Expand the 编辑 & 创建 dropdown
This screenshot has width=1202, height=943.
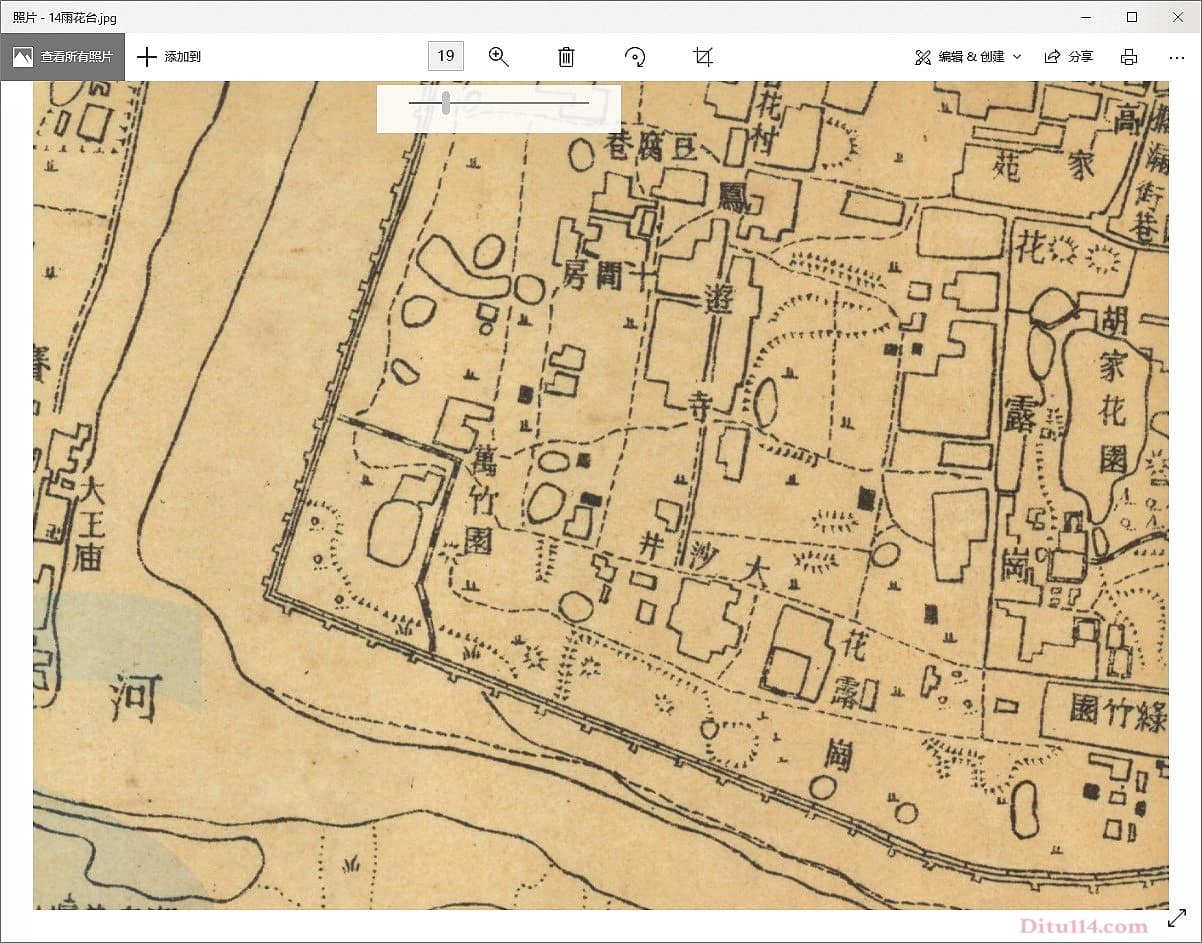968,57
